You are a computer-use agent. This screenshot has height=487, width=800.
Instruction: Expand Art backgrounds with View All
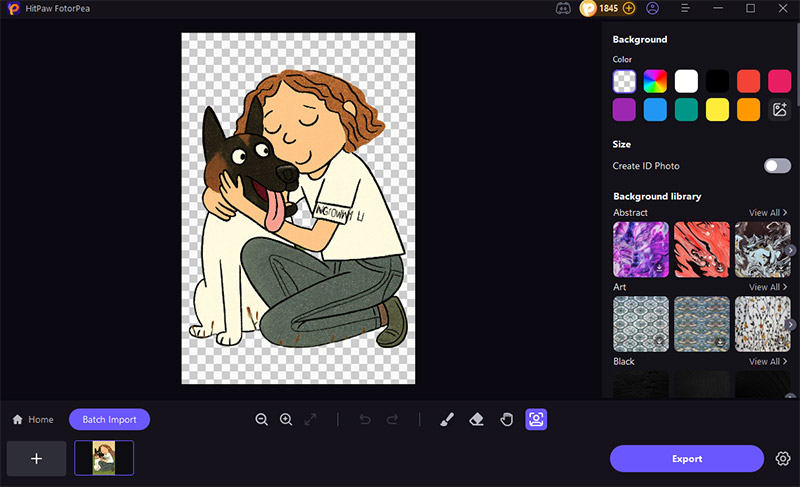point(769,288)
